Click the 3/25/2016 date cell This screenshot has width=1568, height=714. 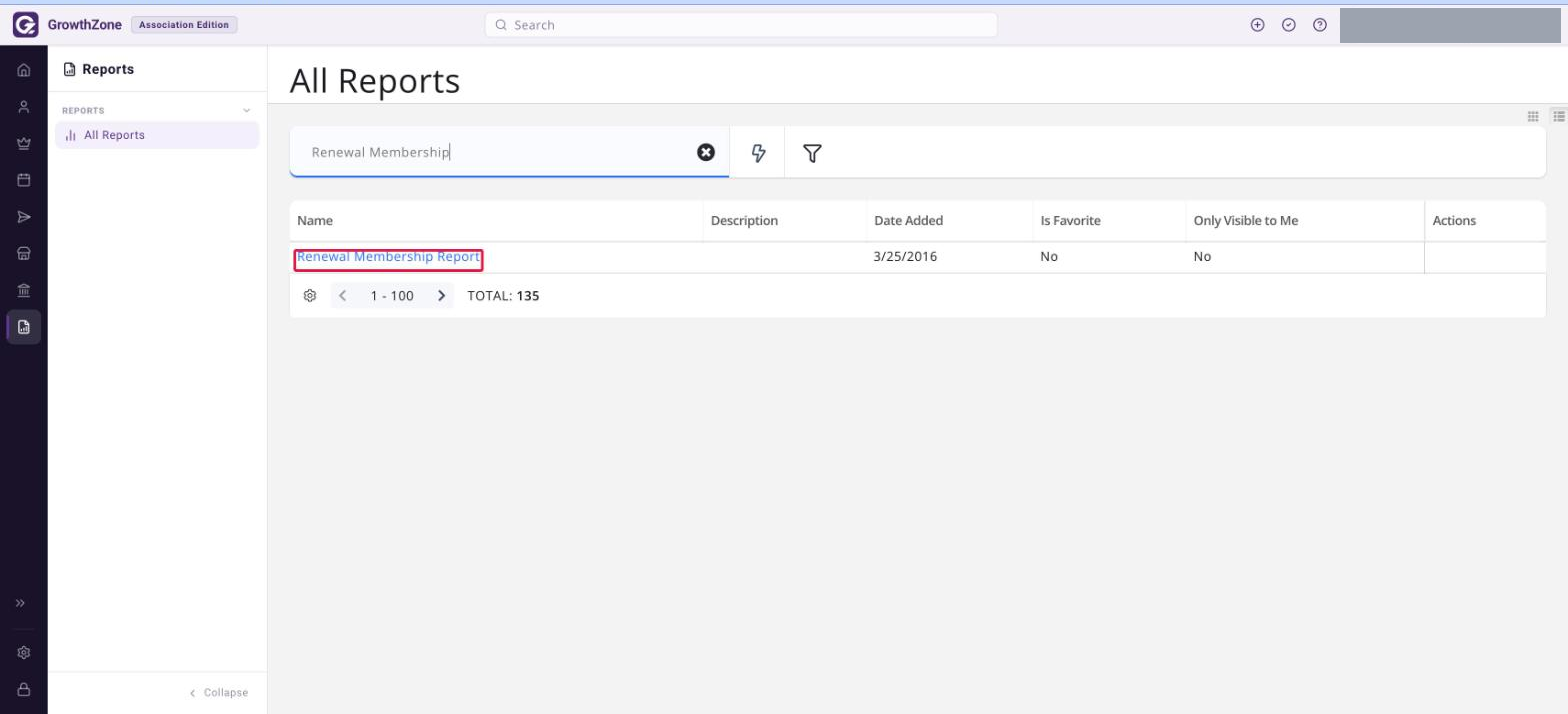905,257
